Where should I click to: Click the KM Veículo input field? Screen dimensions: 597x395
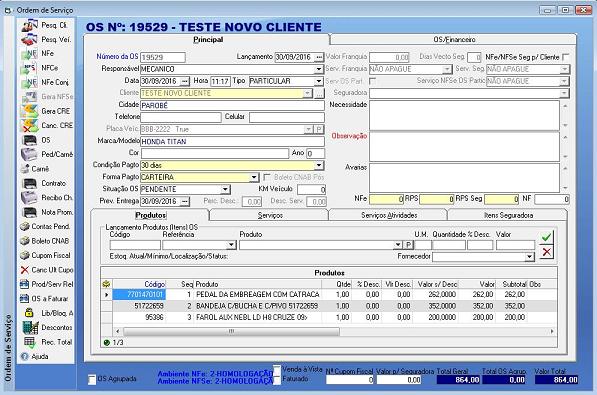(x=311, y=190)
